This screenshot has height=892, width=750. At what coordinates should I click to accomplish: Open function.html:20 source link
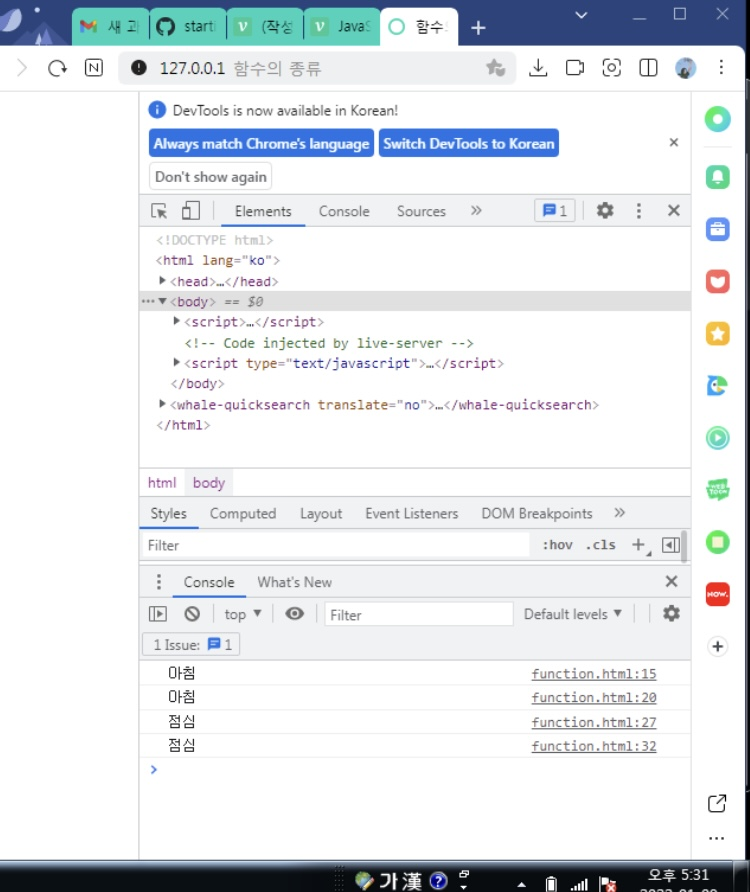(594, 697)
